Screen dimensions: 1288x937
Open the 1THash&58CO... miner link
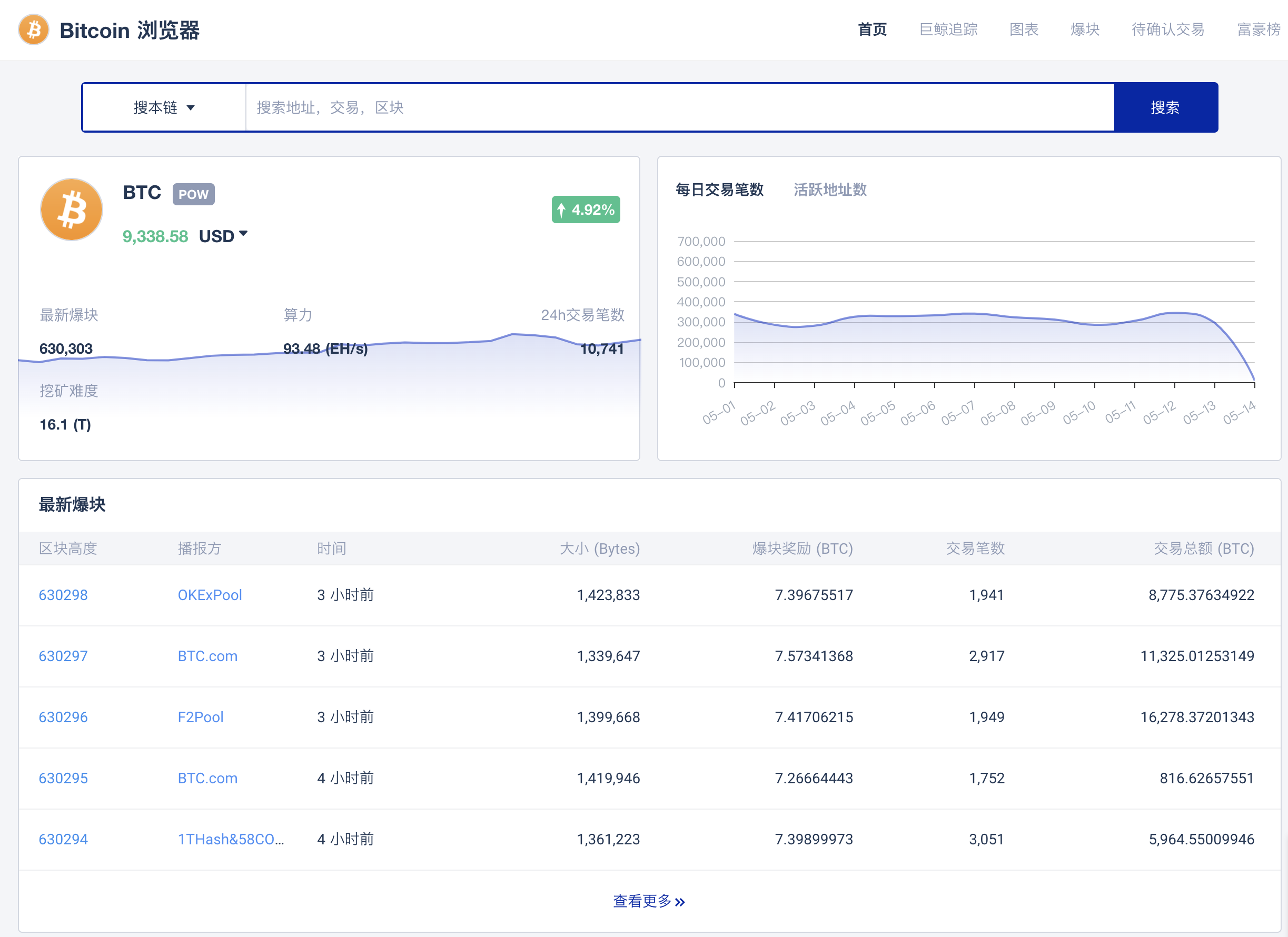231,839
